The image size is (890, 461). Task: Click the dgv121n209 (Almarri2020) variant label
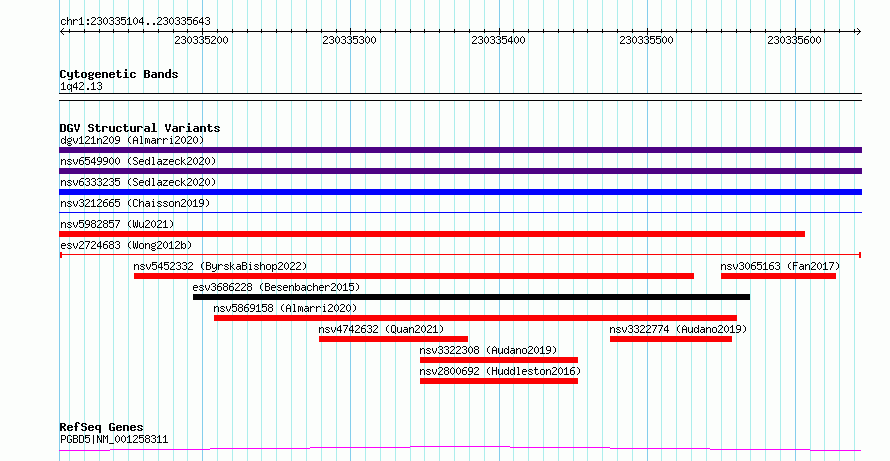coord(132,140)
